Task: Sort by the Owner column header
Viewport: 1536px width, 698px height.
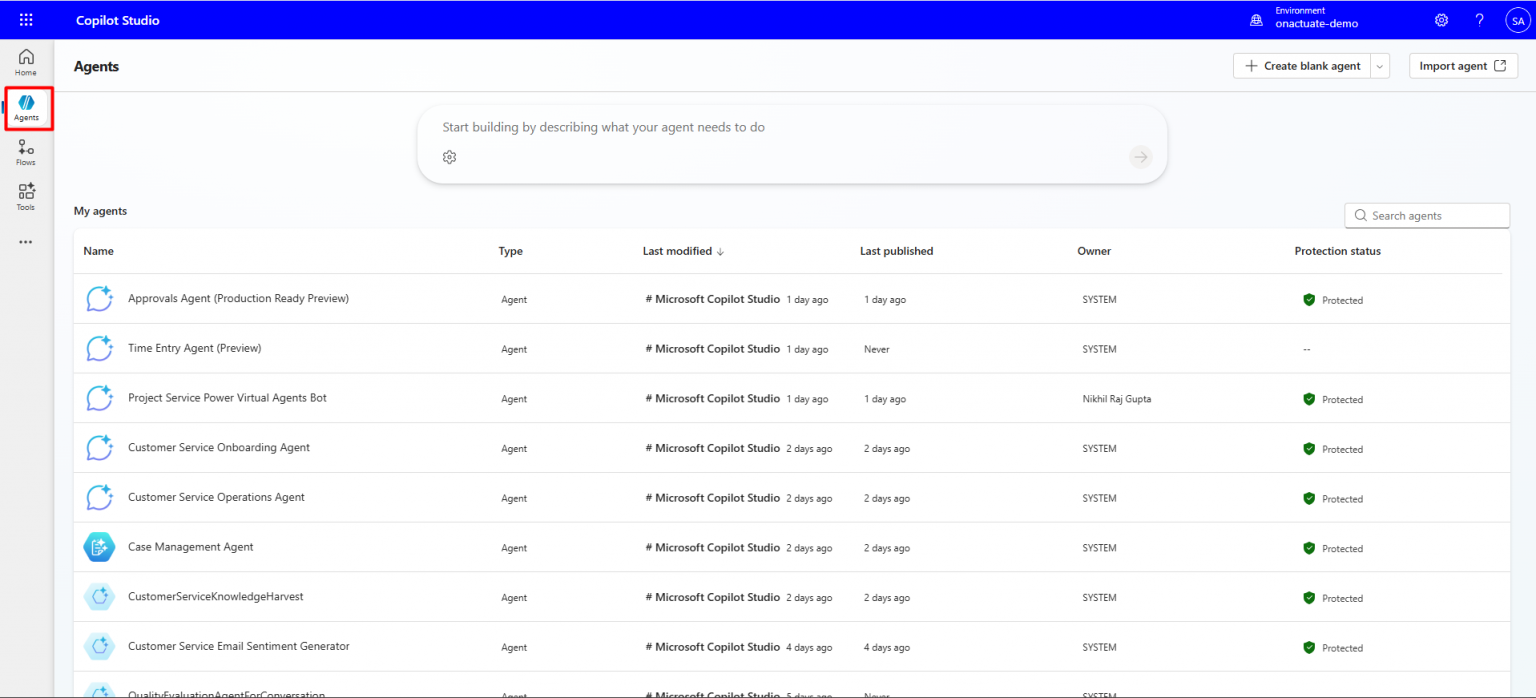Action: 1094,251
